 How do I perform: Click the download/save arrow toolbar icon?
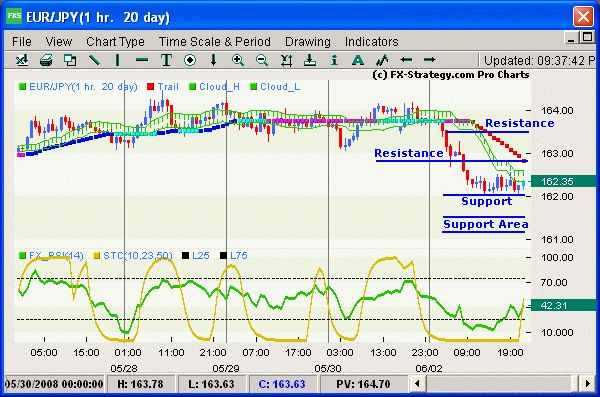coord(310,60)
